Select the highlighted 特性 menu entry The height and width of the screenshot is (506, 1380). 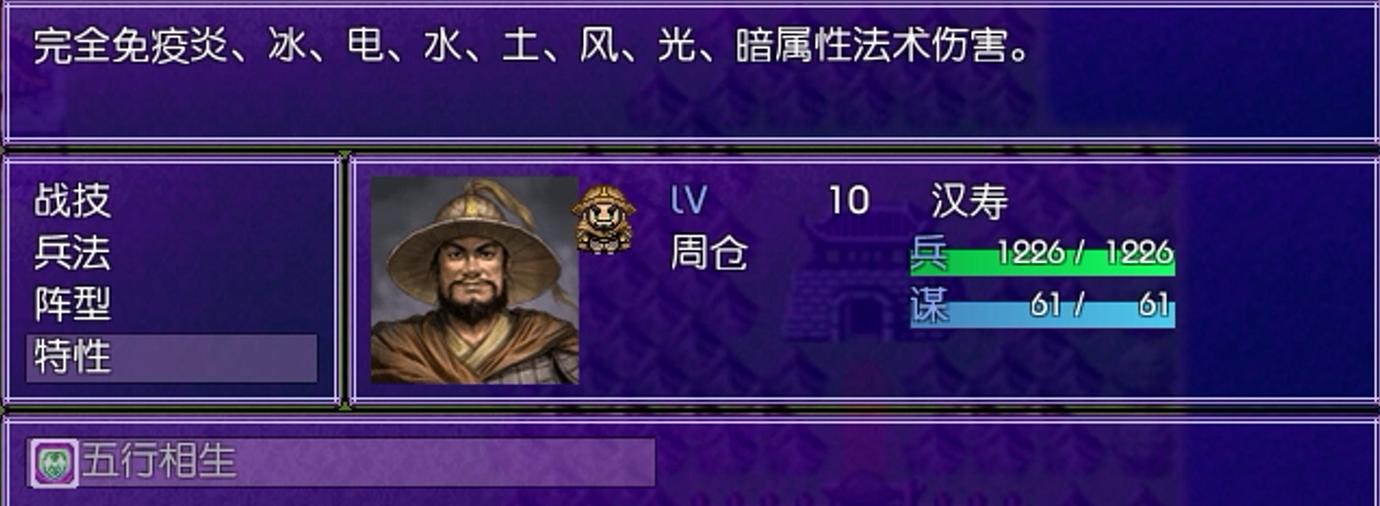click(172, 357)
